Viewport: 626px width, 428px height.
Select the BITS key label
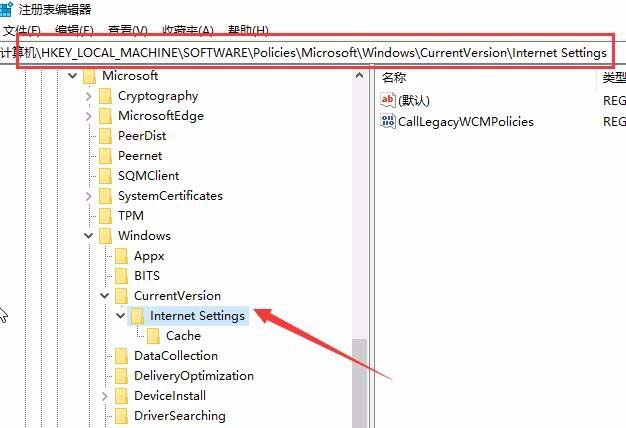(147, 275)
